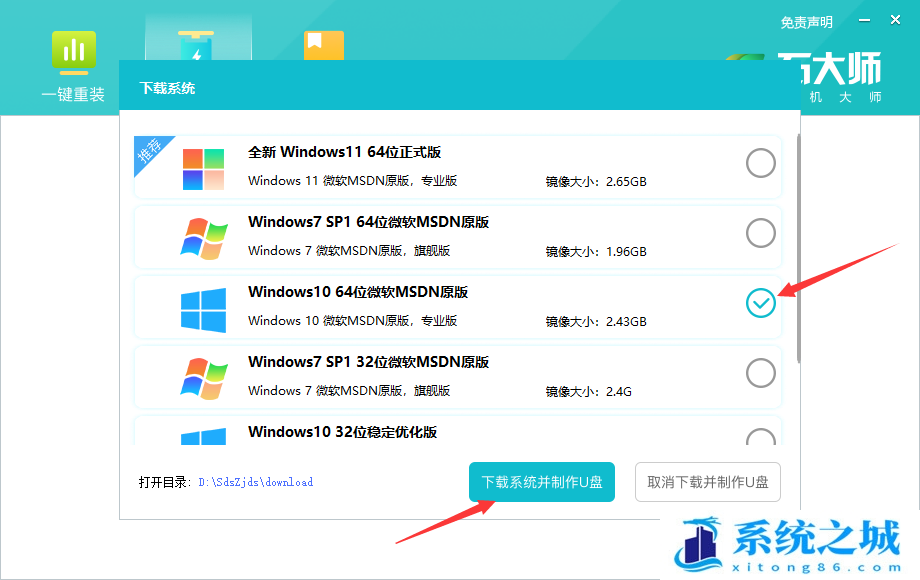Close the application window

pos(895,20)
